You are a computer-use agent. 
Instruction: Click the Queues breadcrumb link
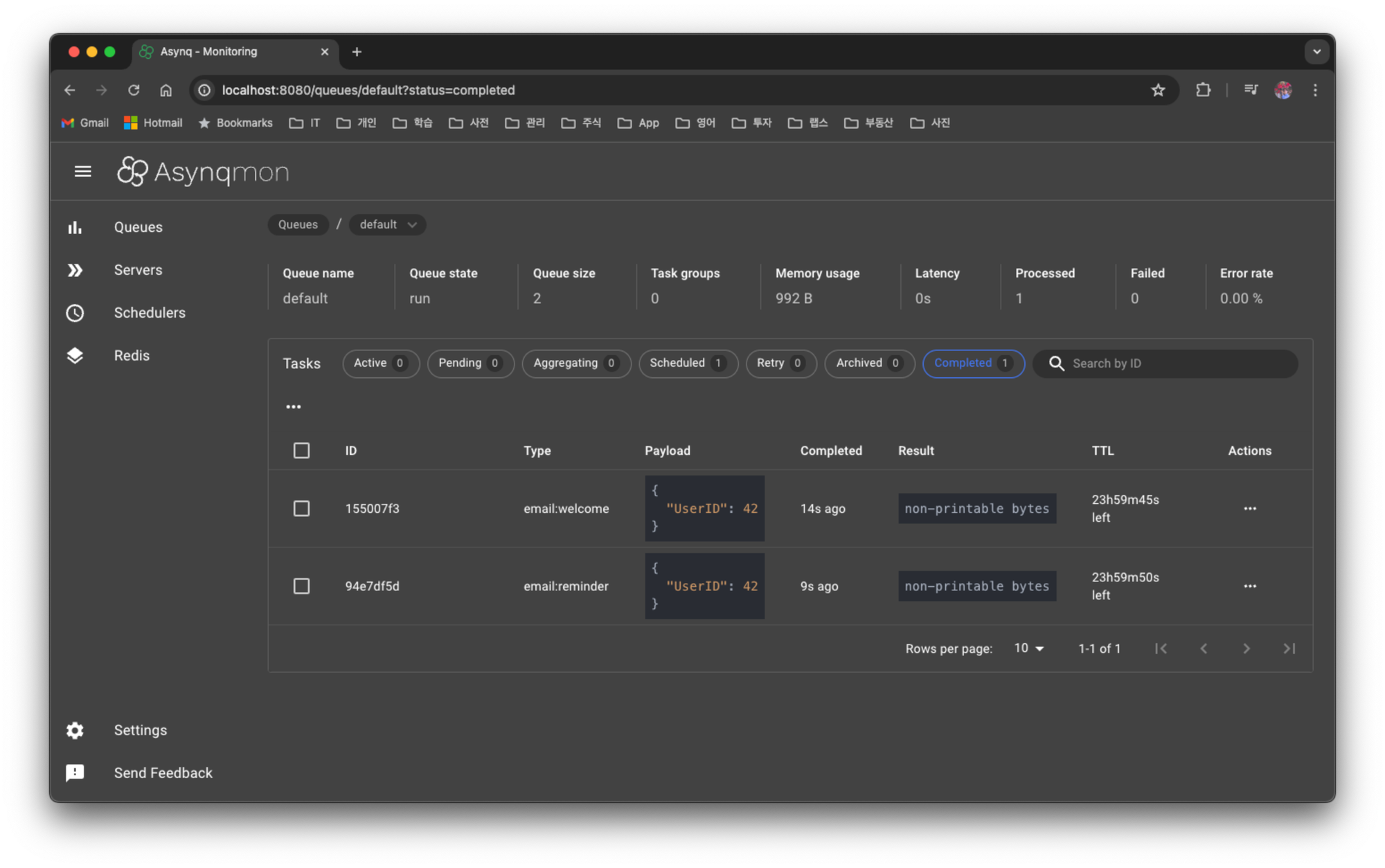coord(297,224)
